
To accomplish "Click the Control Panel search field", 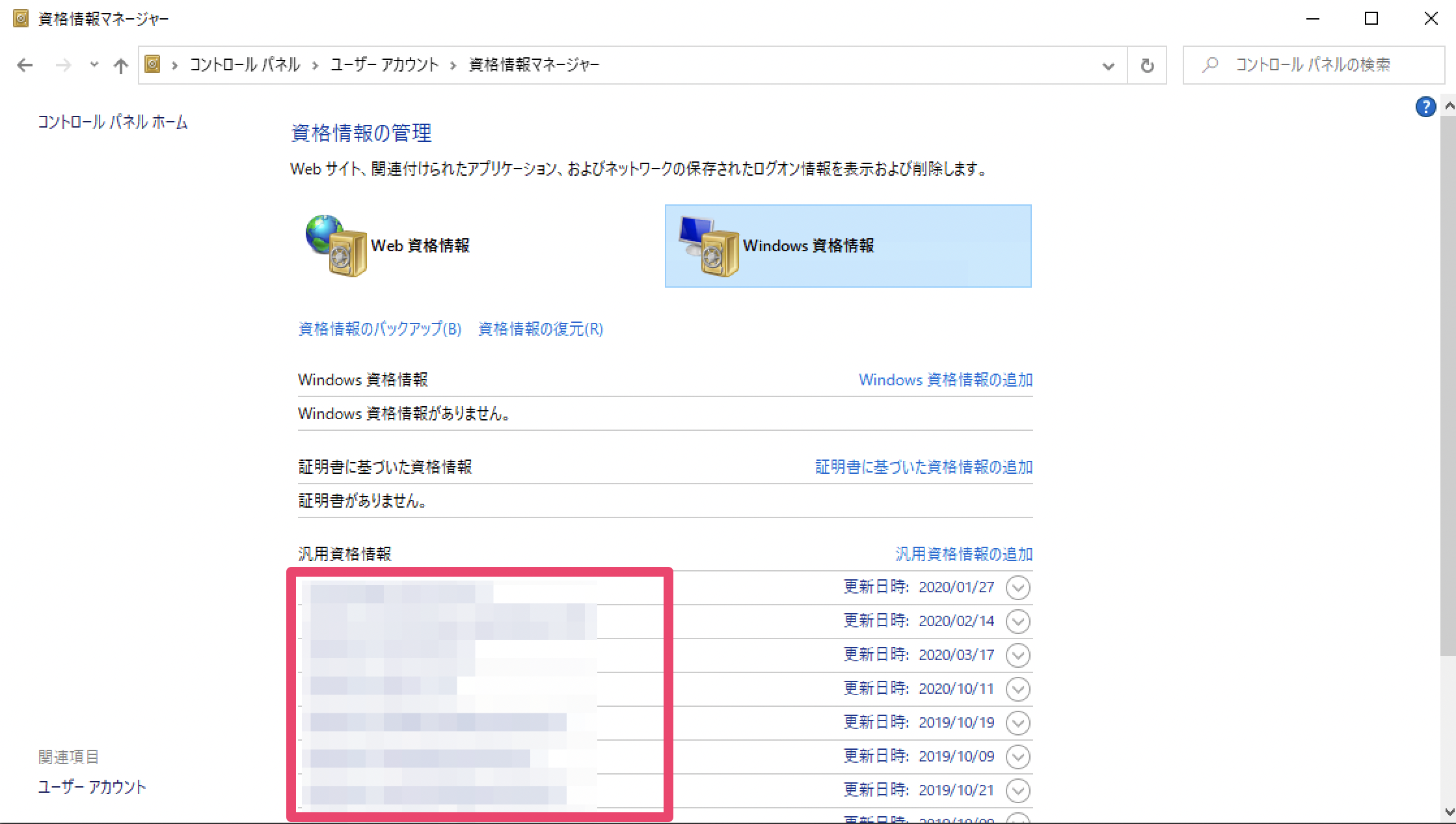I will 1314,65.
